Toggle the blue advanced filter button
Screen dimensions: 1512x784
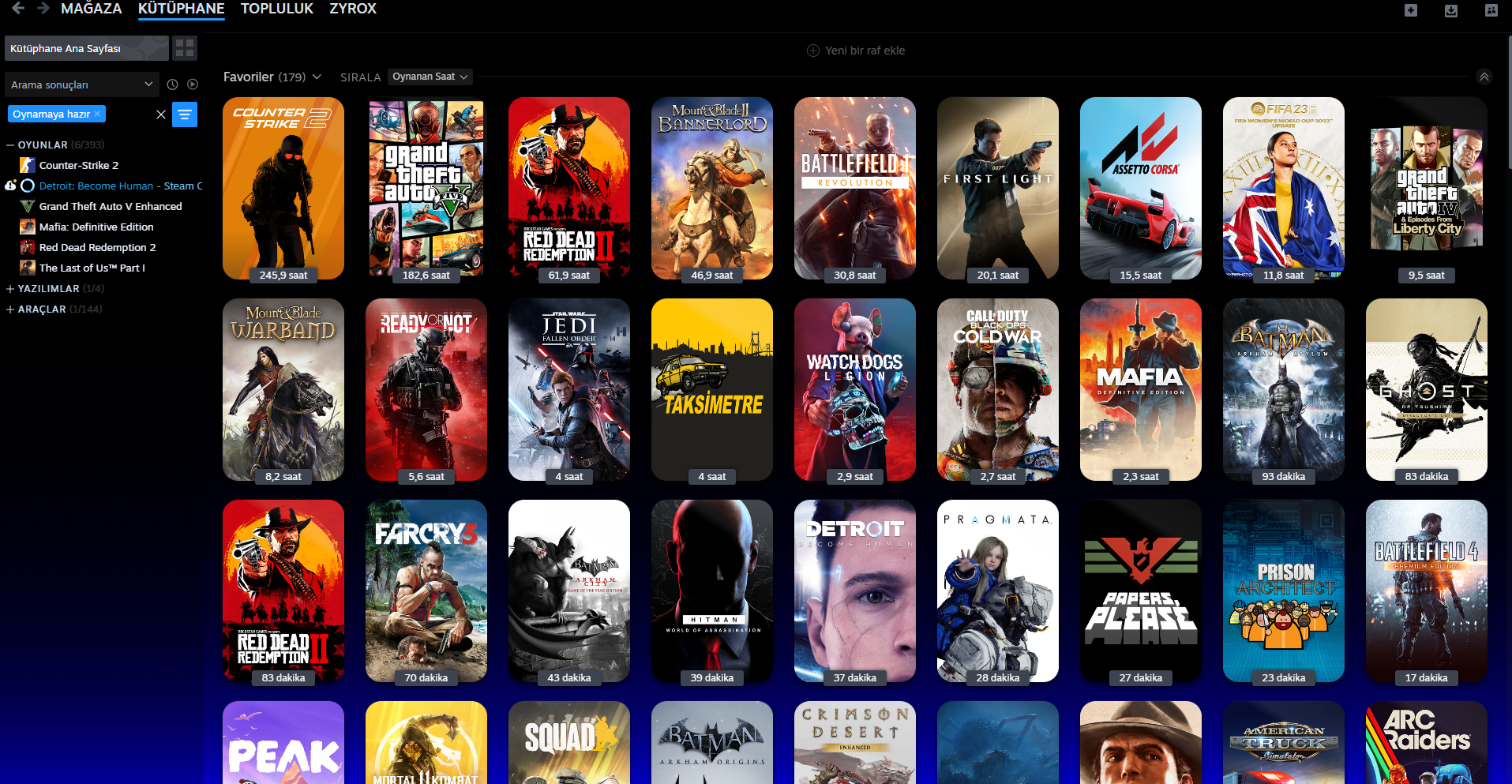[x=185, y=114]
